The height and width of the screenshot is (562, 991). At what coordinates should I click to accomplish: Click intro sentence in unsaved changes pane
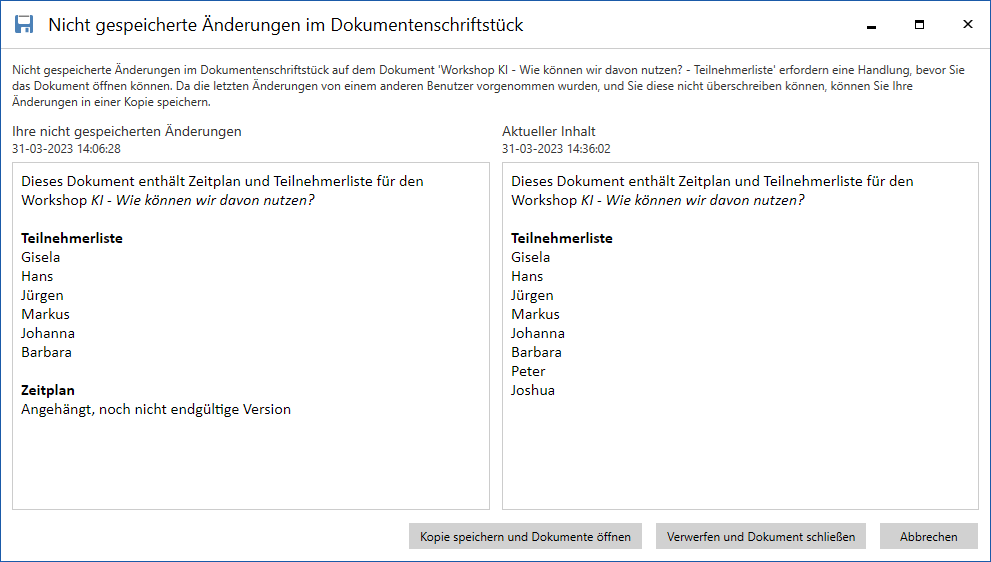[x=222, y=191]
